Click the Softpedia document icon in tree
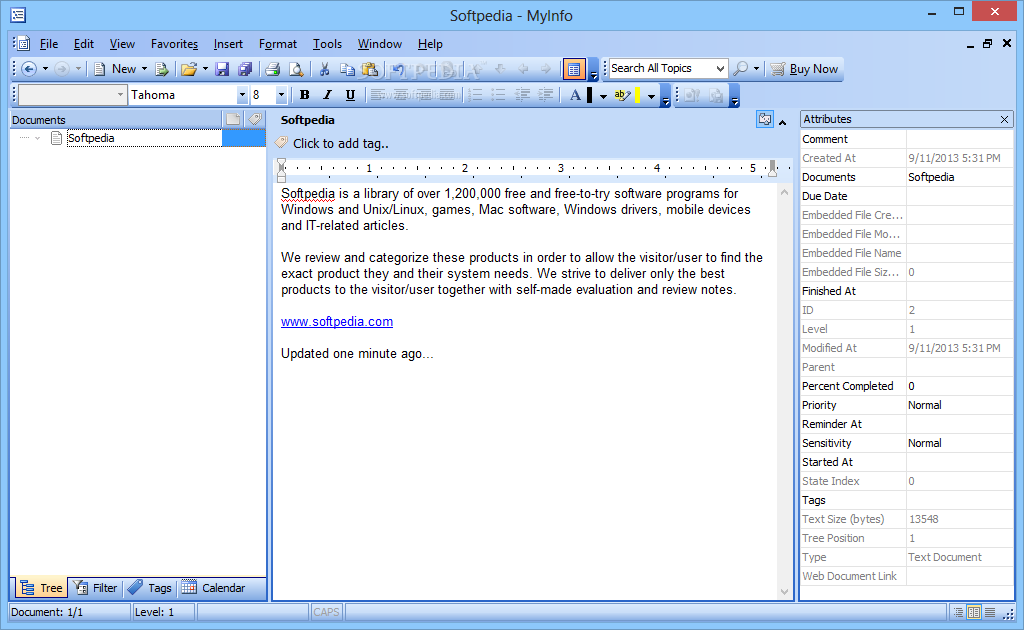Viewport: 1024px width, 630px height. [x=56, y=138]
